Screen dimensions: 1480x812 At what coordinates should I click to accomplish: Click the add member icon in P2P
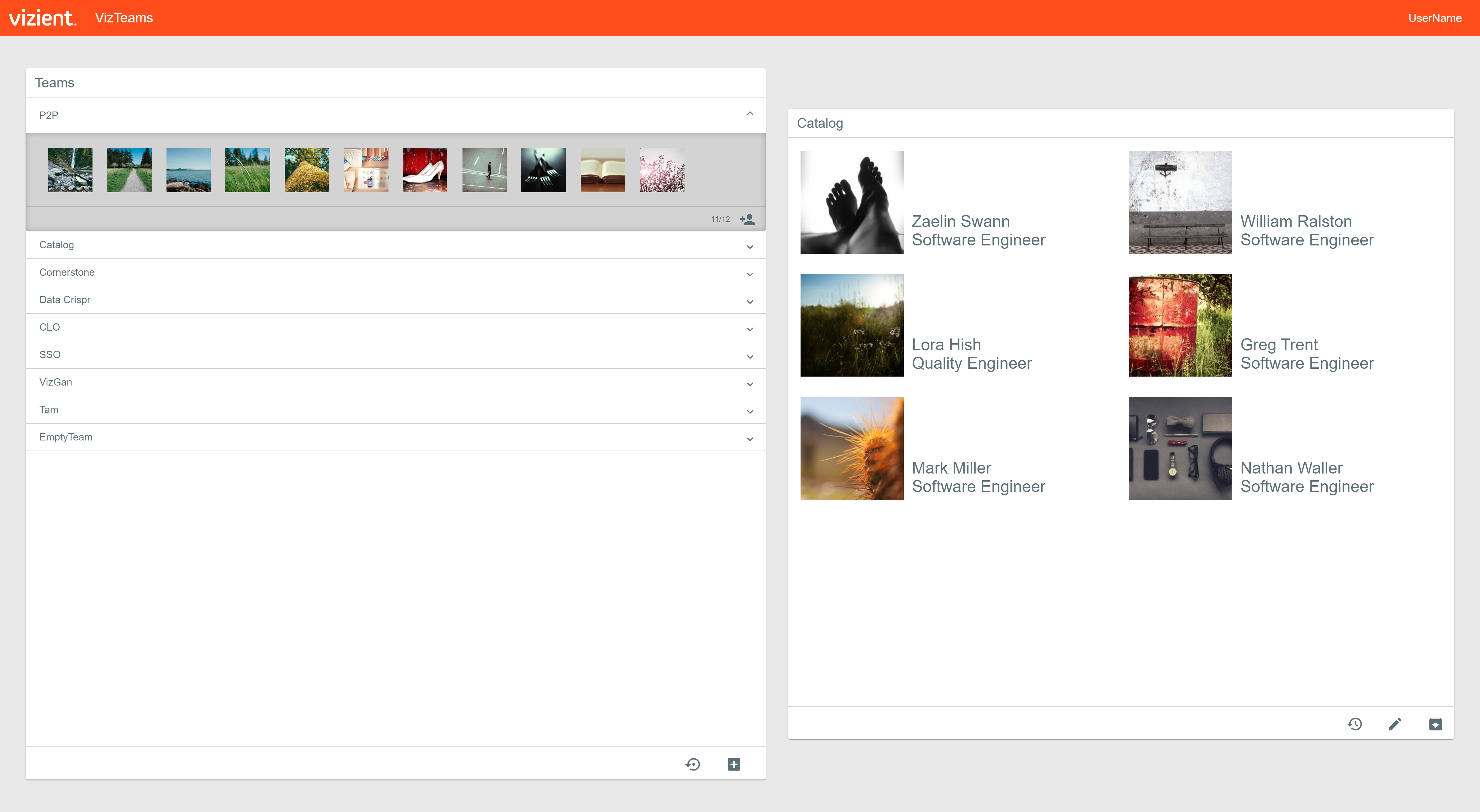747,219
